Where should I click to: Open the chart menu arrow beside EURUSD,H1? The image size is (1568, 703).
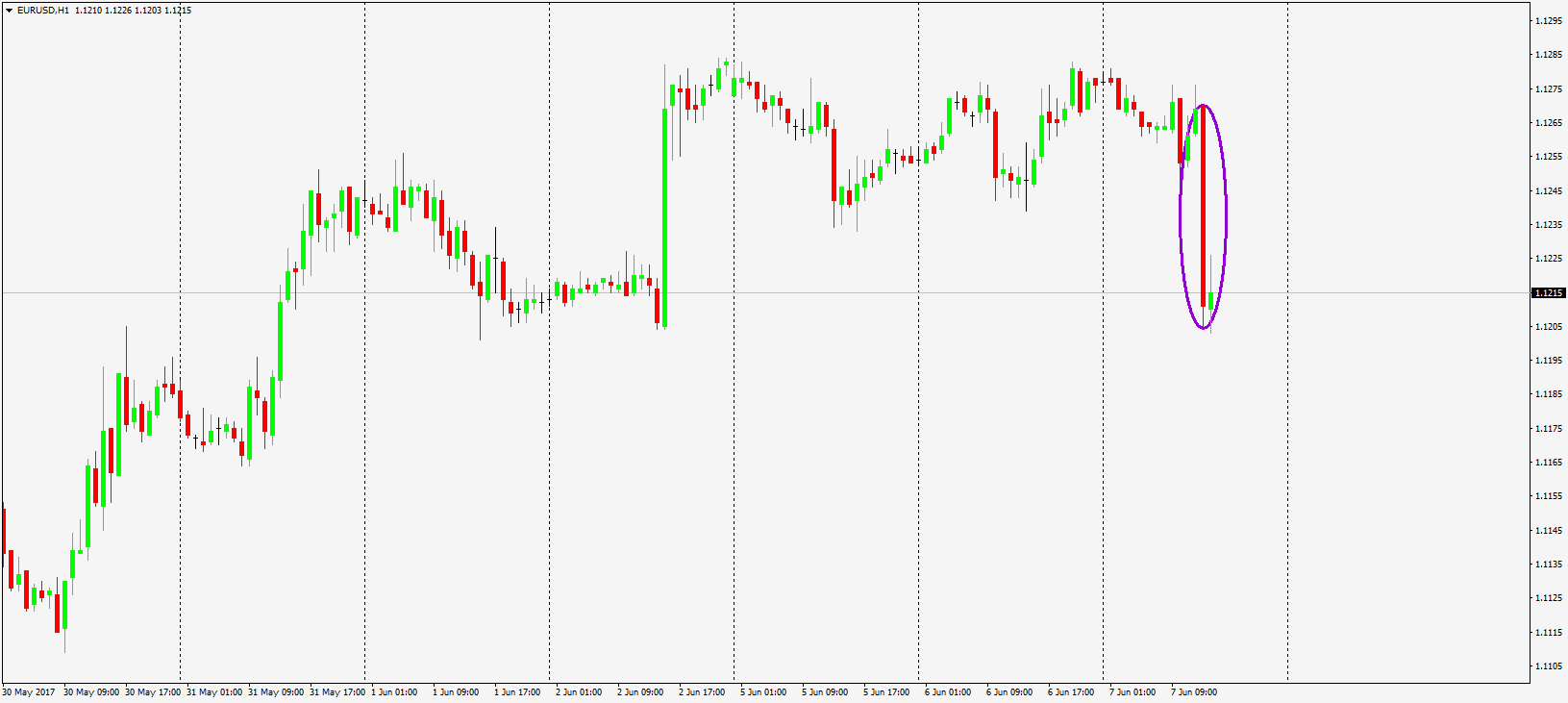[9, 11]
